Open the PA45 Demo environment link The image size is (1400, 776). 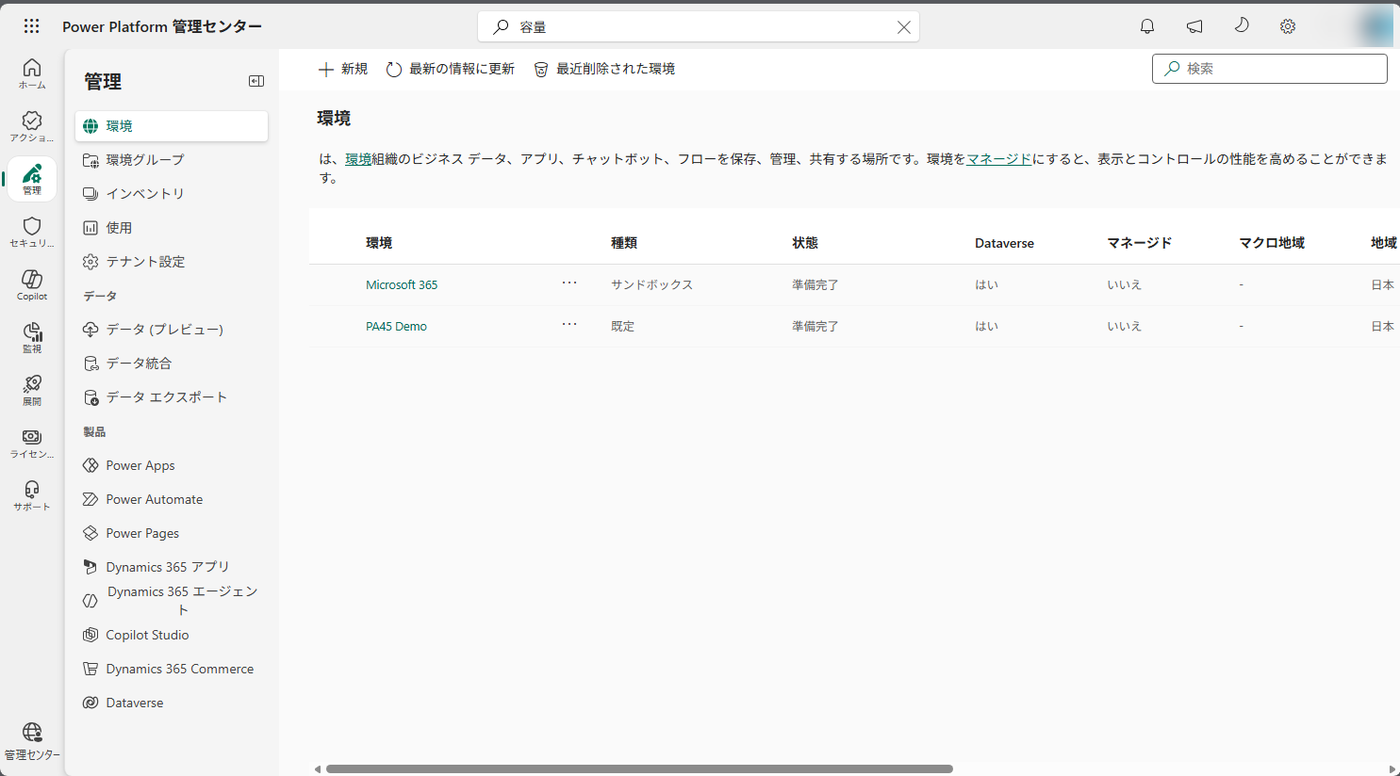click(396, 326)
